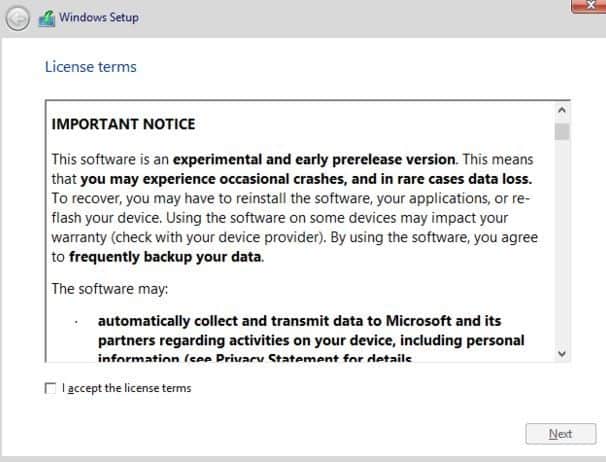
Task: Click 'The software may:' line
Action: point(110,289)
